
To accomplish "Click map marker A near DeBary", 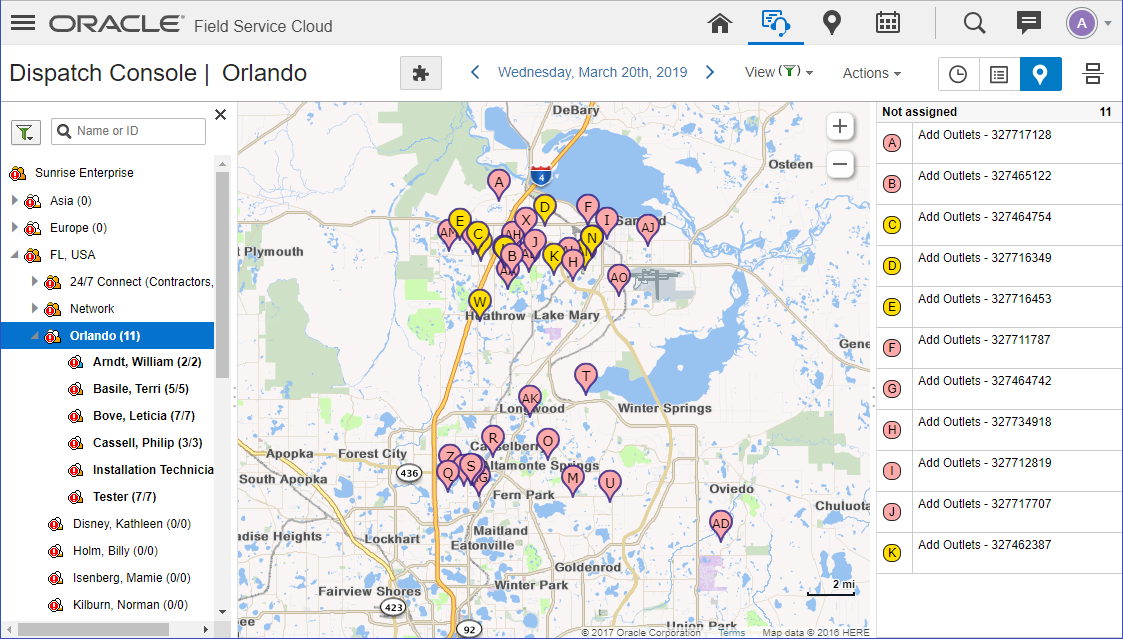I will tap(498, 183).
